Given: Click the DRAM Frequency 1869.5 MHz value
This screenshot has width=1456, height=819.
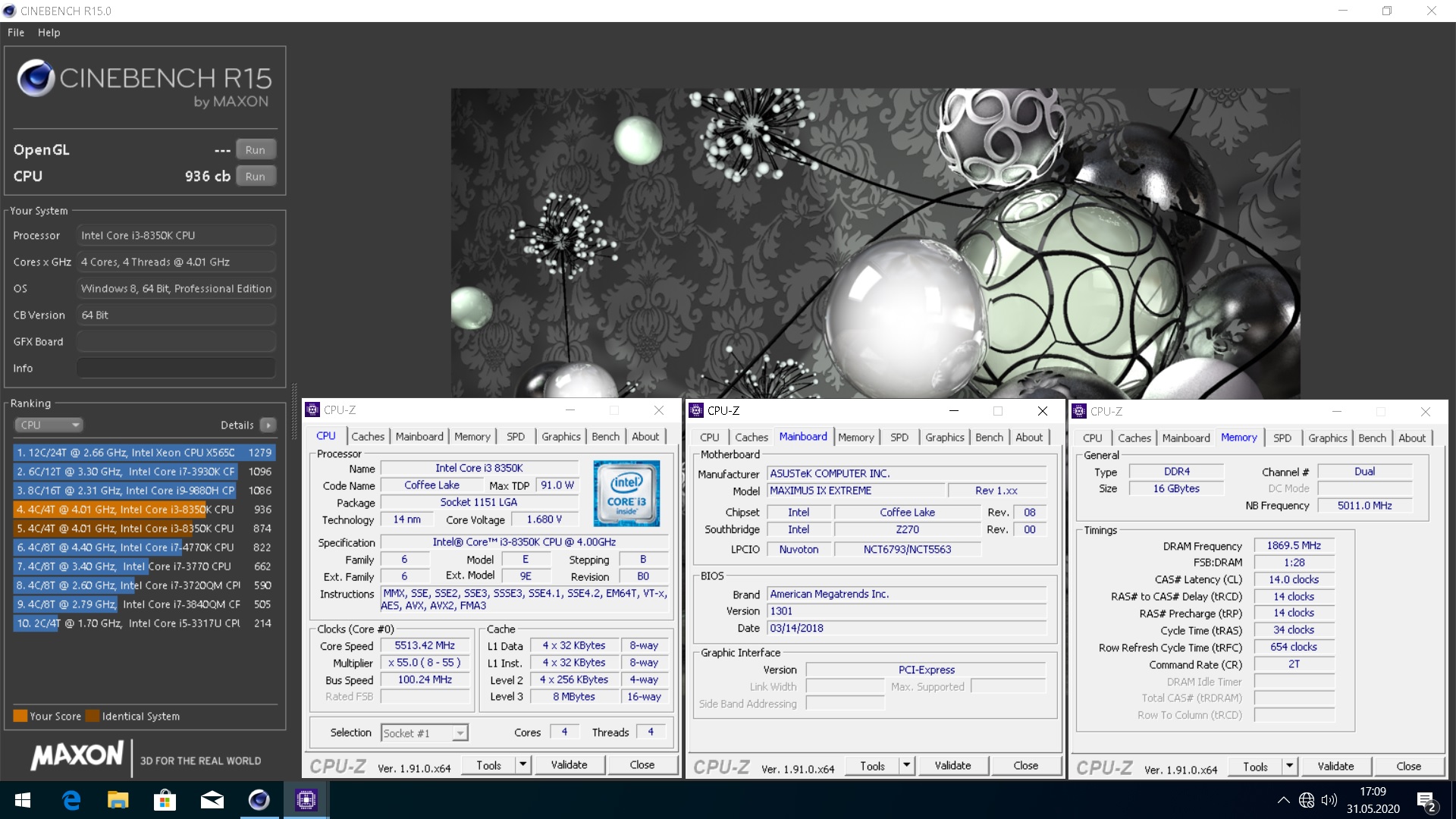Looking at the screenshot, I should (1294, 545).
